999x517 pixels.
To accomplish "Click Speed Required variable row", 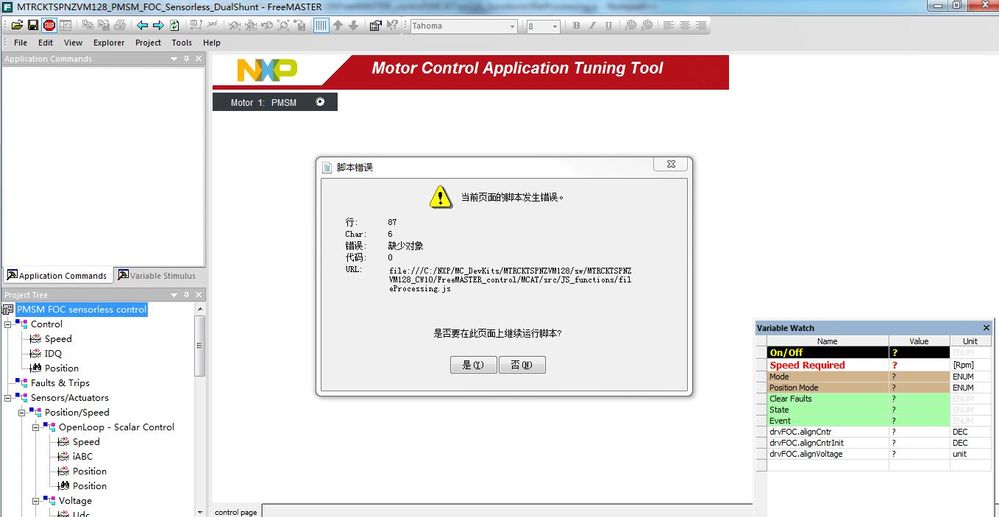I will 871,365.
